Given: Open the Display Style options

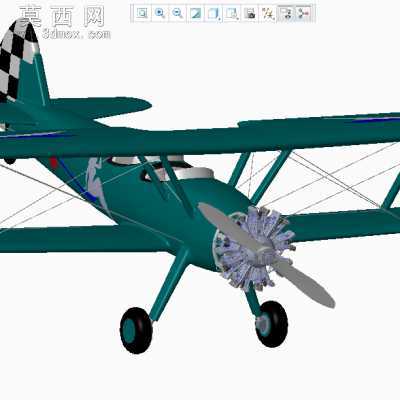Looking at the screenshot, I should [x=214, y=14].
